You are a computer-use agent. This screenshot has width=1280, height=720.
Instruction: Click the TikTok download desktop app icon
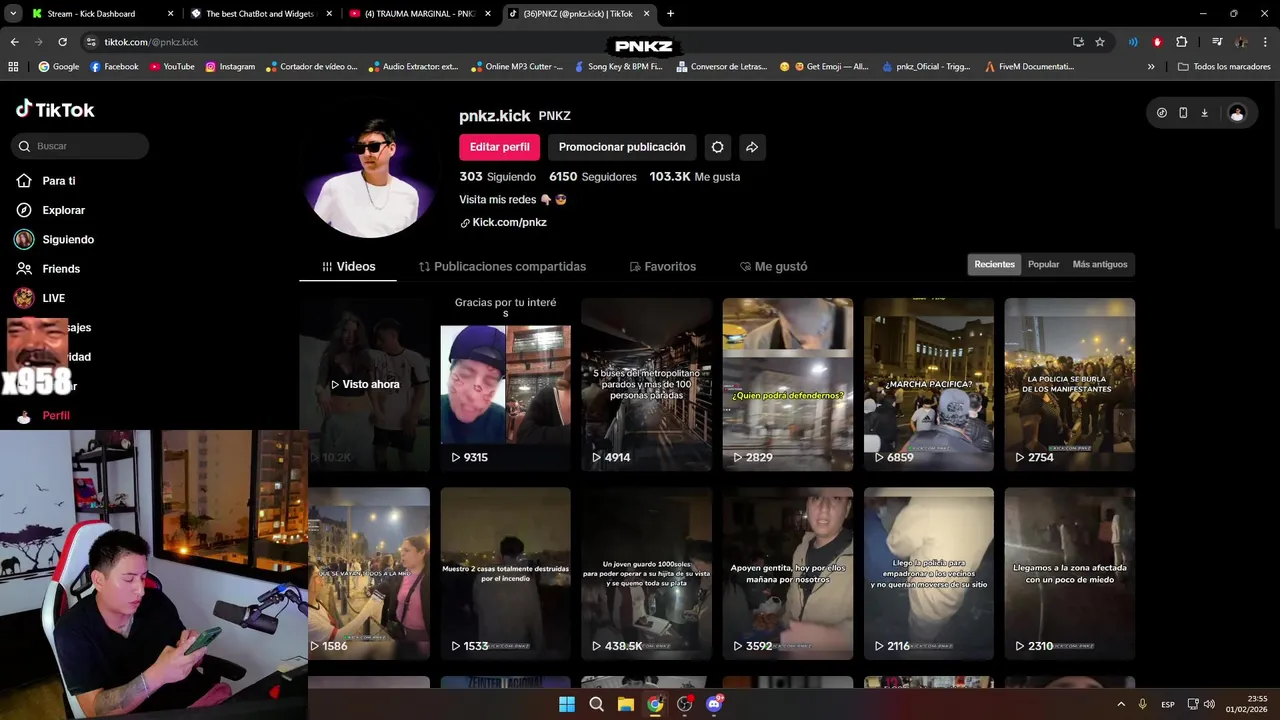[x=1204, y=113]
